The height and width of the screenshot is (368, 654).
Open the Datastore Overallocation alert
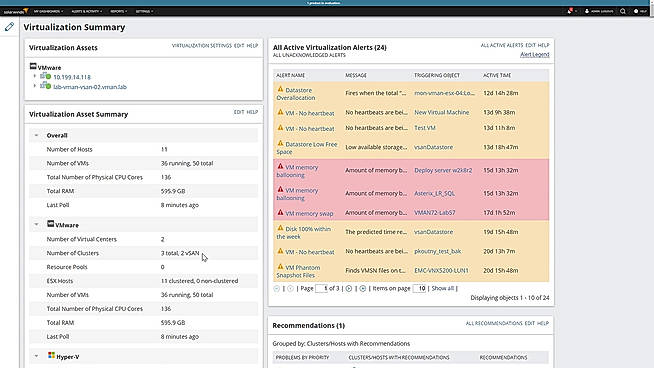297,94
